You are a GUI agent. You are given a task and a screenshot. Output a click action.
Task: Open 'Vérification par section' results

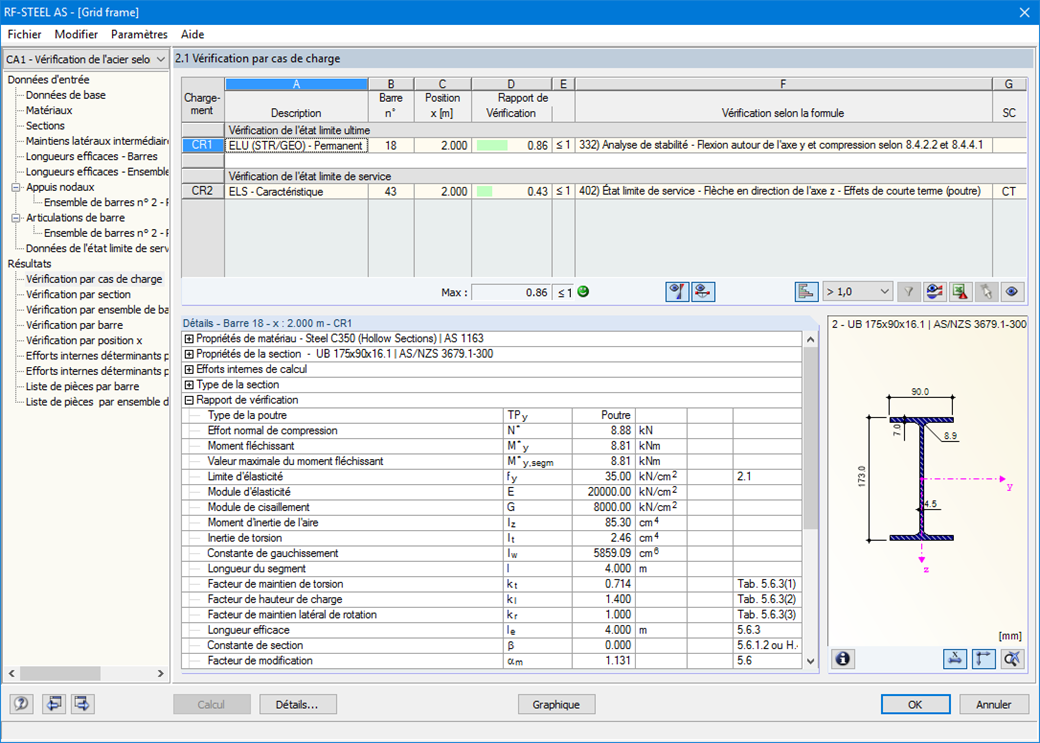click(x=78, y=295)
